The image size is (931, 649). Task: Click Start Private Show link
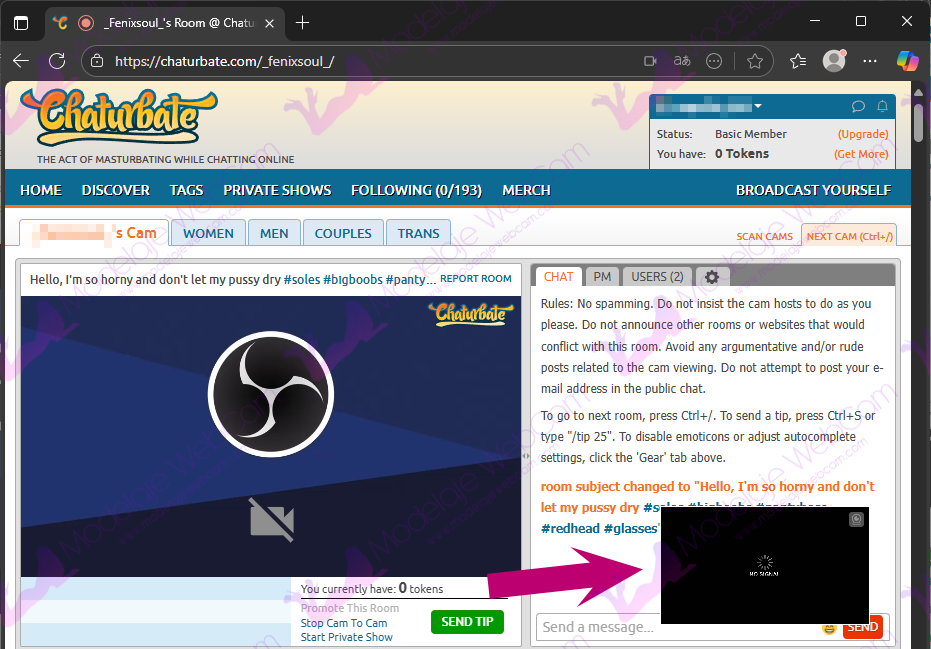pos(346,637)
